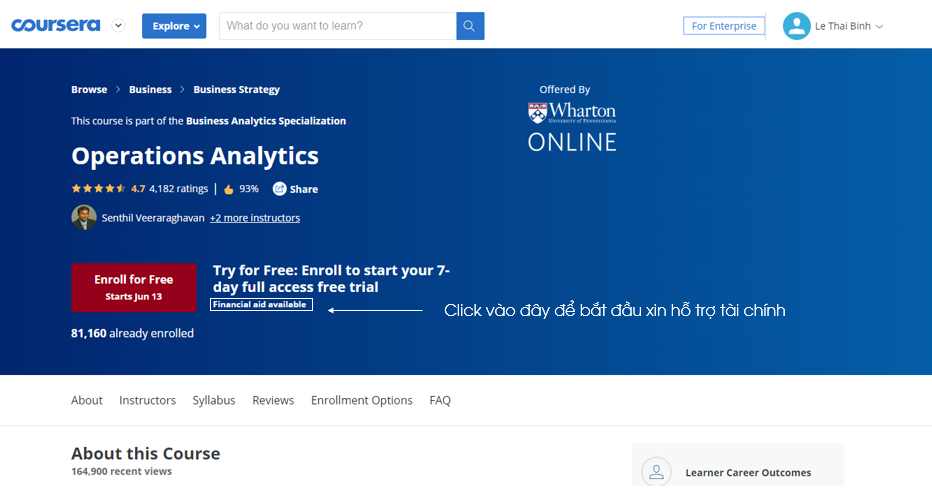Image resolution: width=932 pixels, height=500 pixels.
Task: Click the Wharton Online logo
Action: [x=572, y=127]
